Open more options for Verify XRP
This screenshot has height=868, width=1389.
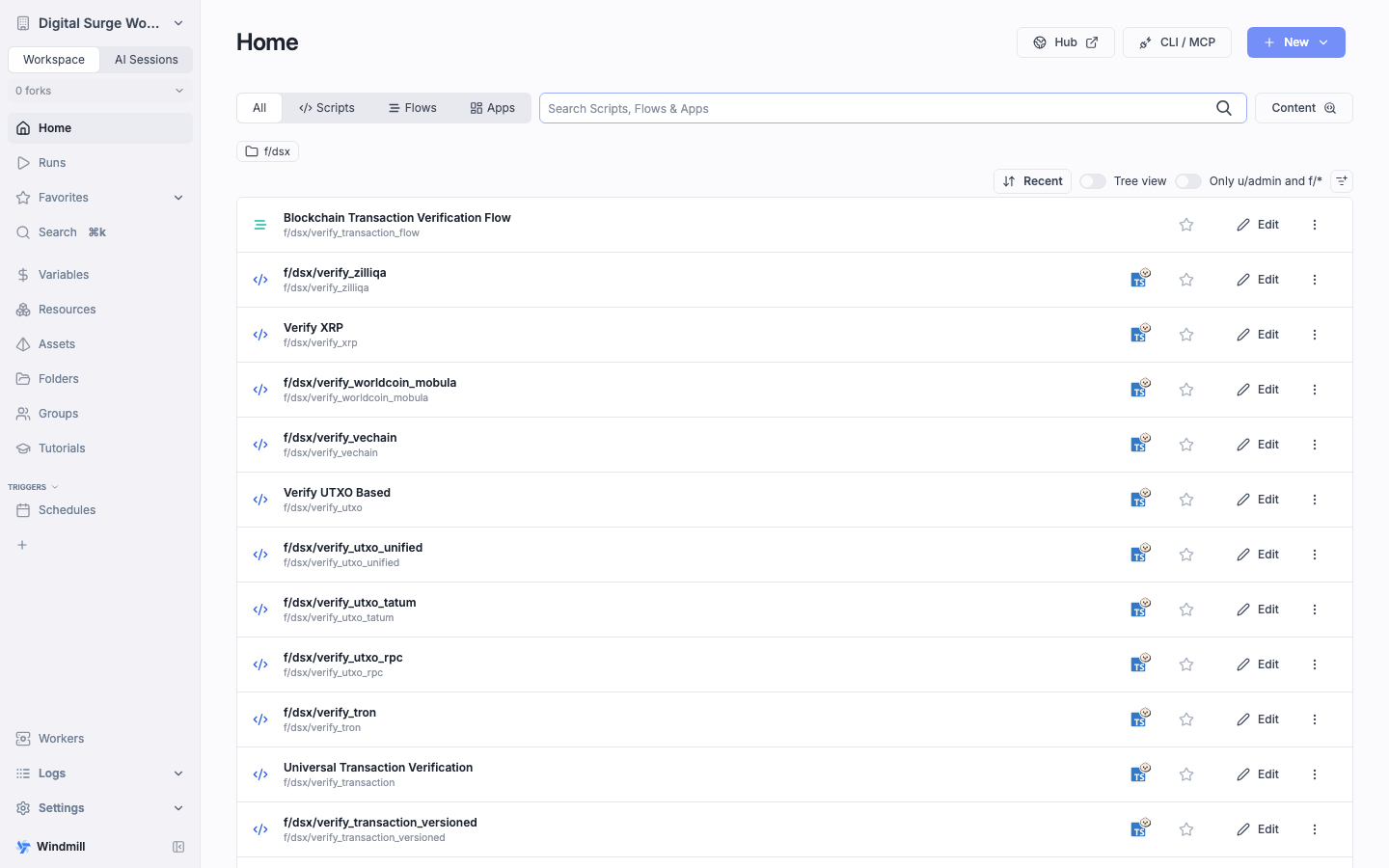[1315, 335]
